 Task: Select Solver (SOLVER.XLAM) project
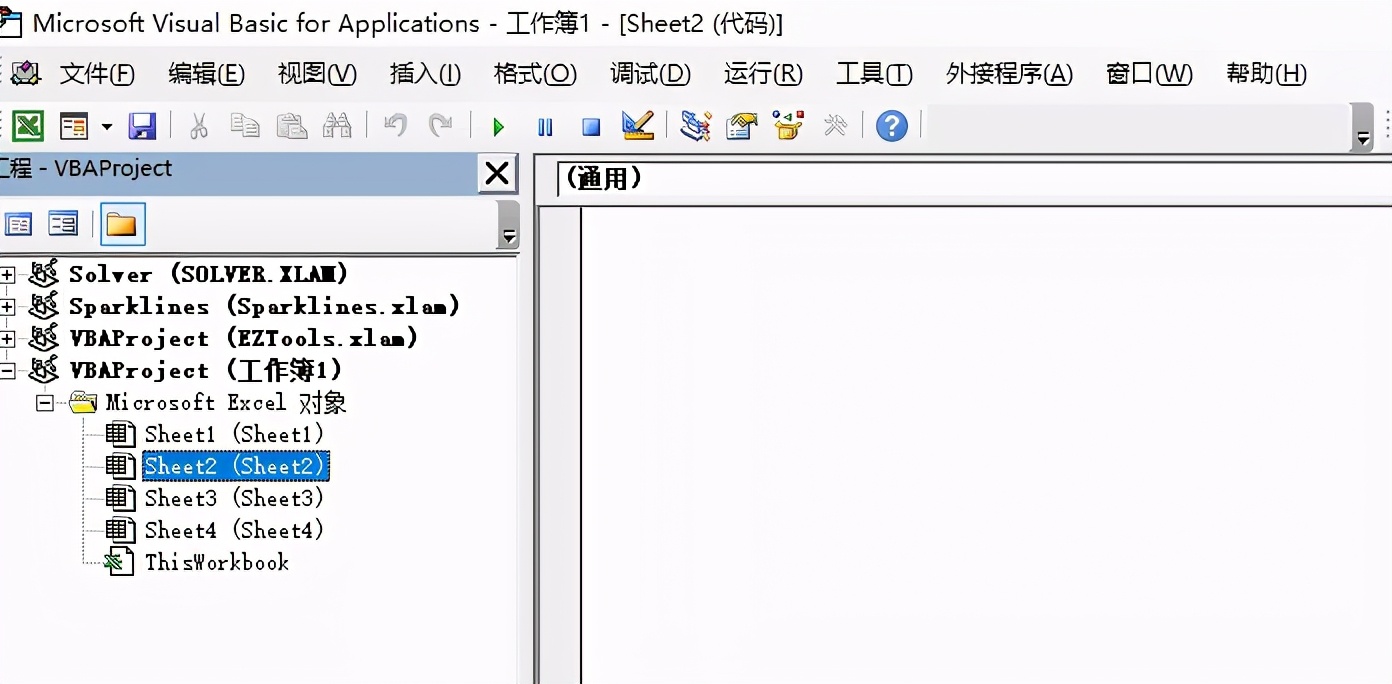208,274
